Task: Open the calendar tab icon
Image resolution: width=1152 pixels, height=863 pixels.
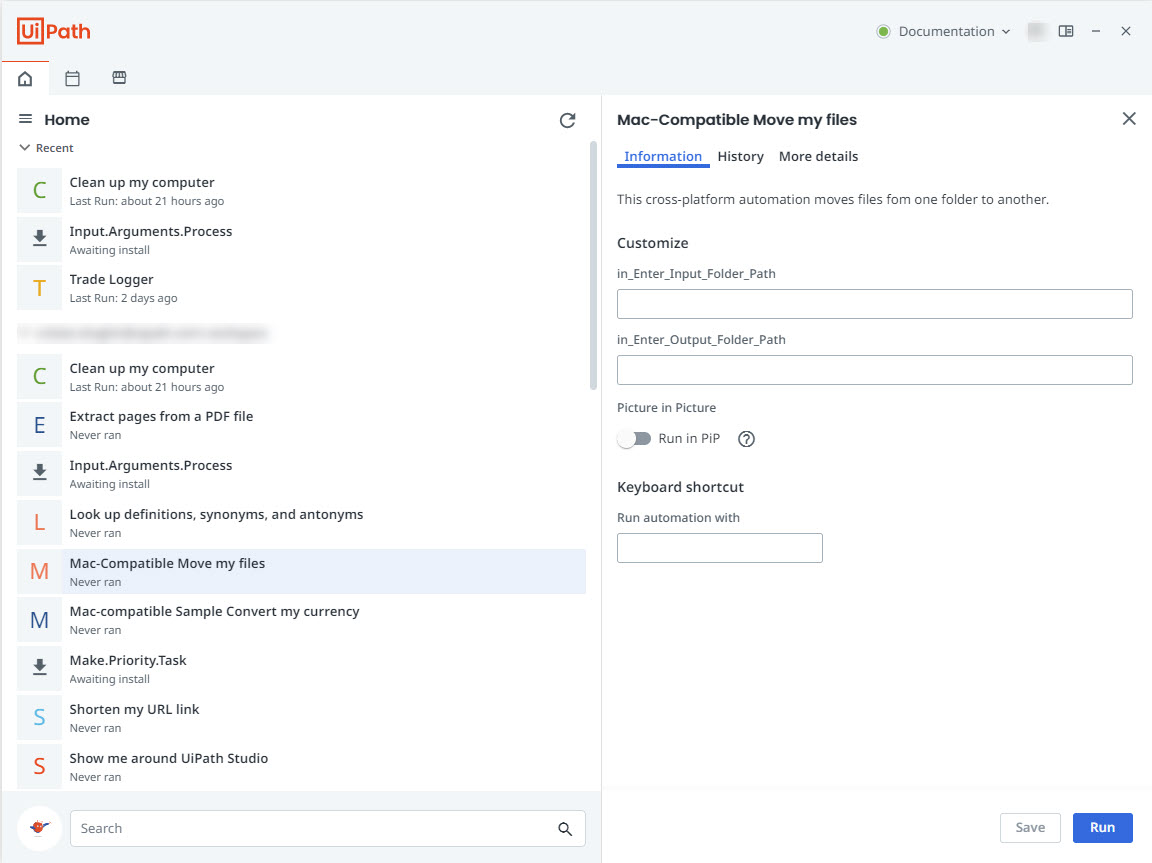Action: point(72,78)
